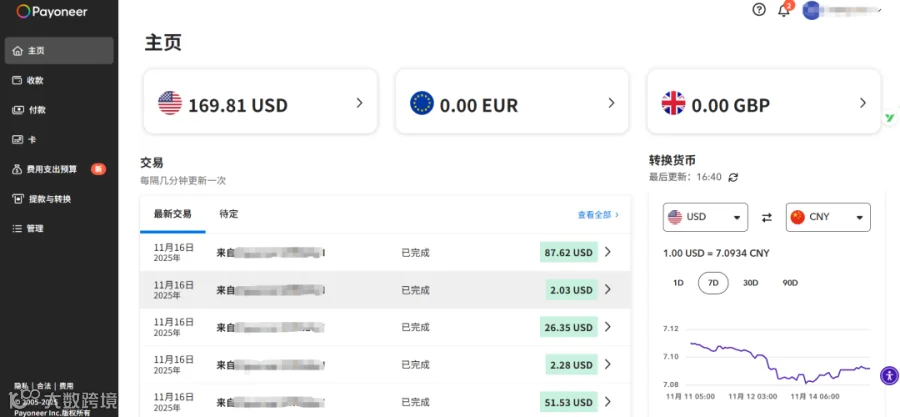Click the 2.03 USD amount

[x=571, y=290]
